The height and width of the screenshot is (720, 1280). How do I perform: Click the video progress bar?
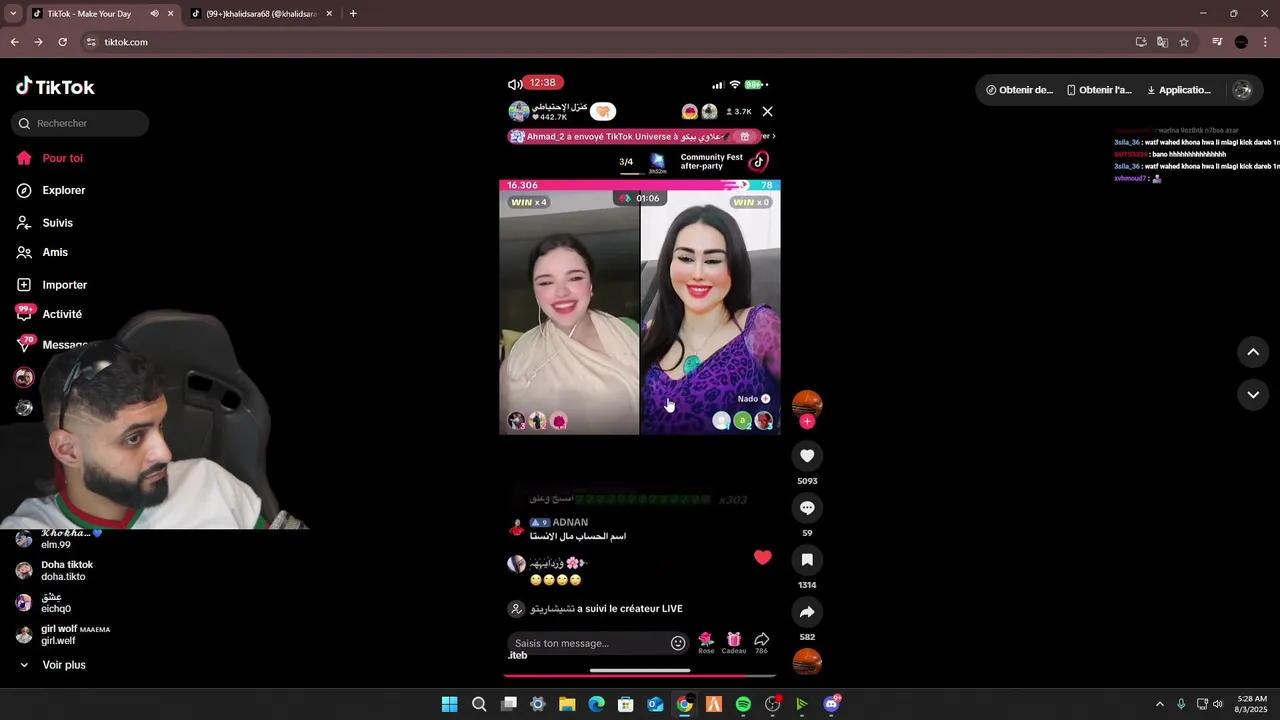640,676
